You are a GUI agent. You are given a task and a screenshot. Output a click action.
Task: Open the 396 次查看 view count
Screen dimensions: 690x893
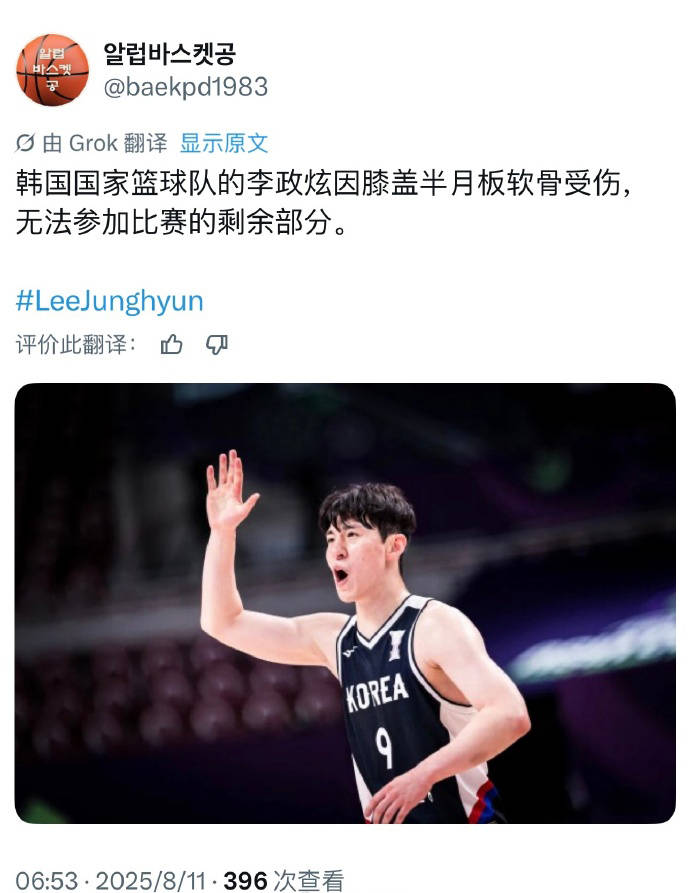point(284,880)
